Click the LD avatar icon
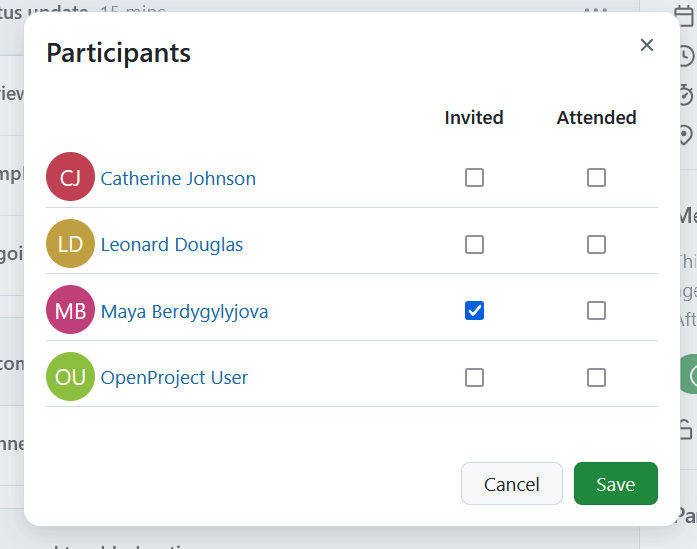Viewport: 697px width, 549px height. [70, 243]
